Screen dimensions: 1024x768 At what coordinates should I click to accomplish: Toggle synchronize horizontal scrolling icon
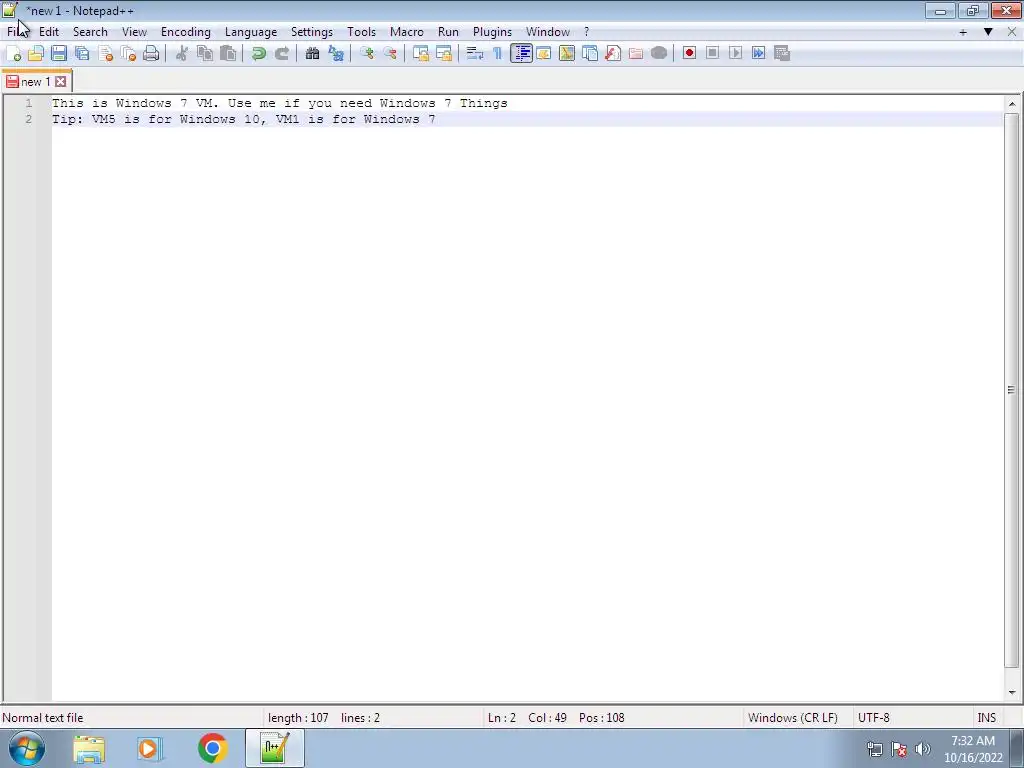(x=444, y=54)
